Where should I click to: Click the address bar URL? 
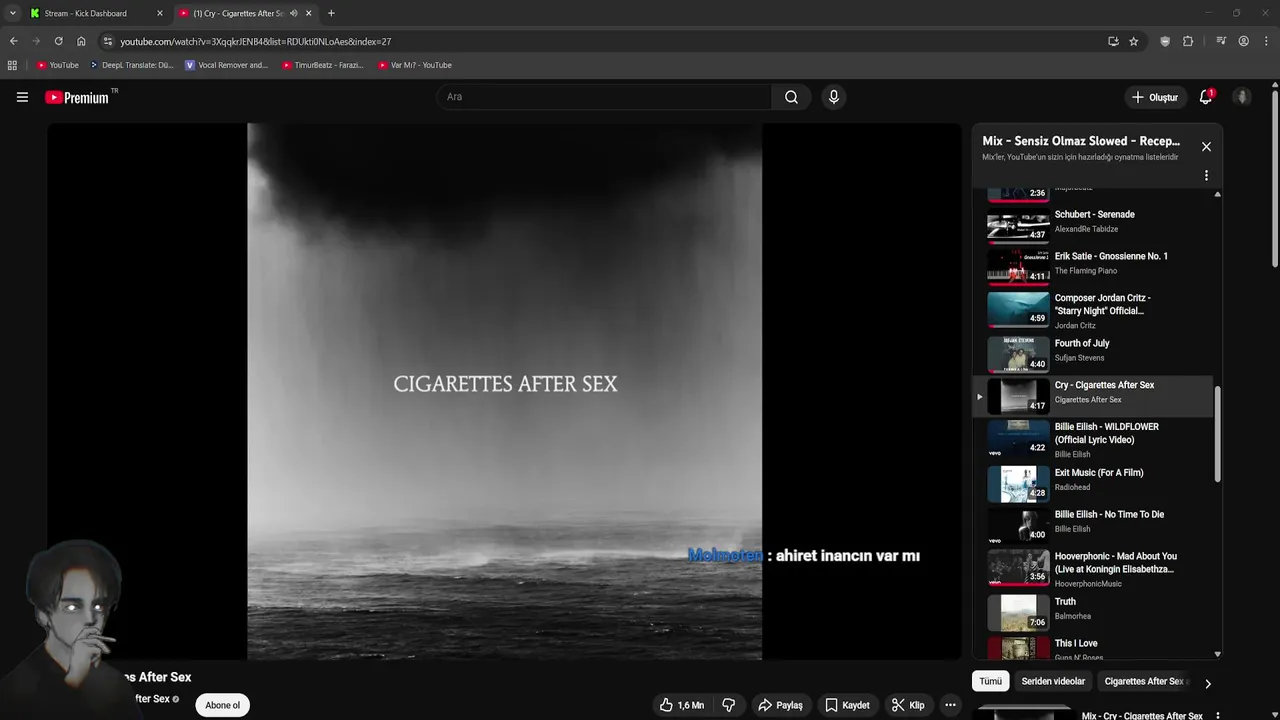[255, 41]
